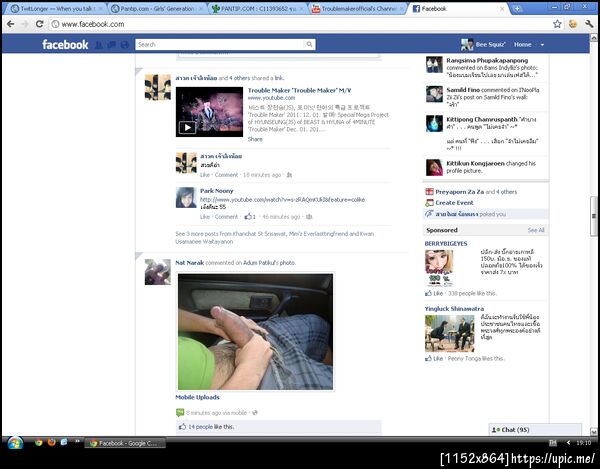
Task: Open the friend requests icon
Action: 98,45
